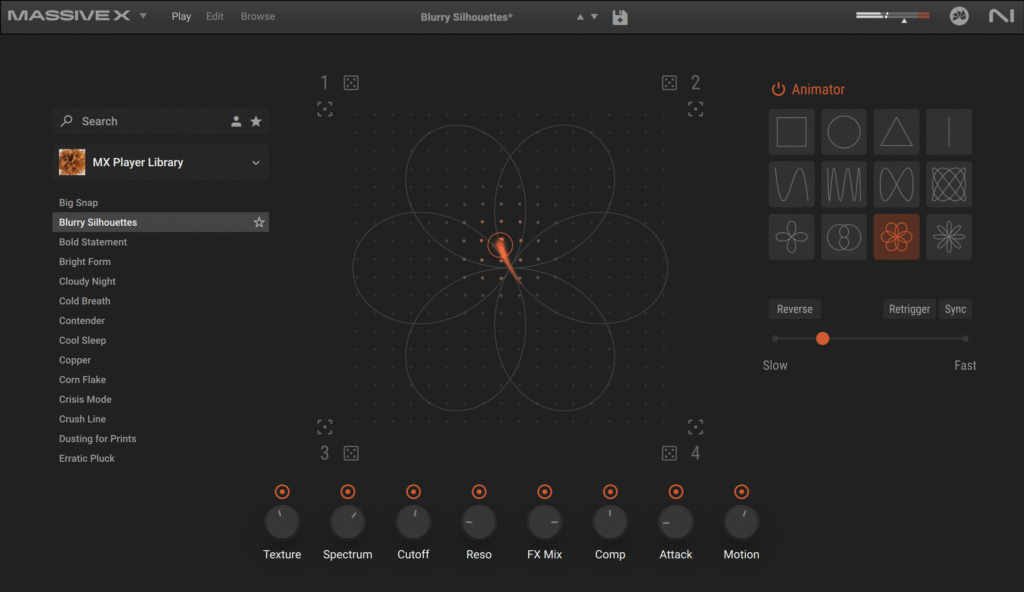Click the corner 2 capture frame icon
Viewport: 1024px width, 592px height.
point(696,108)
